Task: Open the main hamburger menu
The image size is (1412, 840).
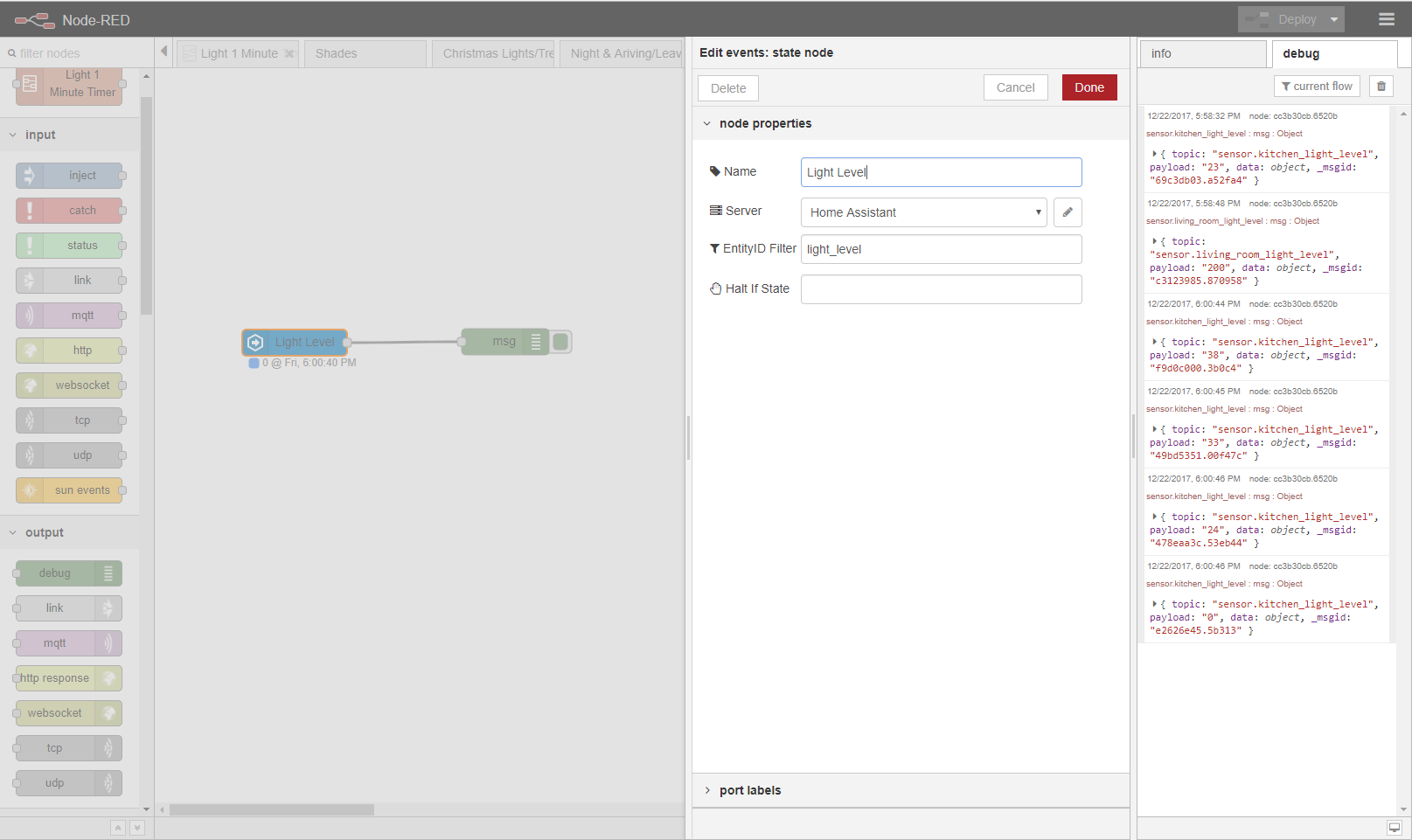Action: point(1387,17)
